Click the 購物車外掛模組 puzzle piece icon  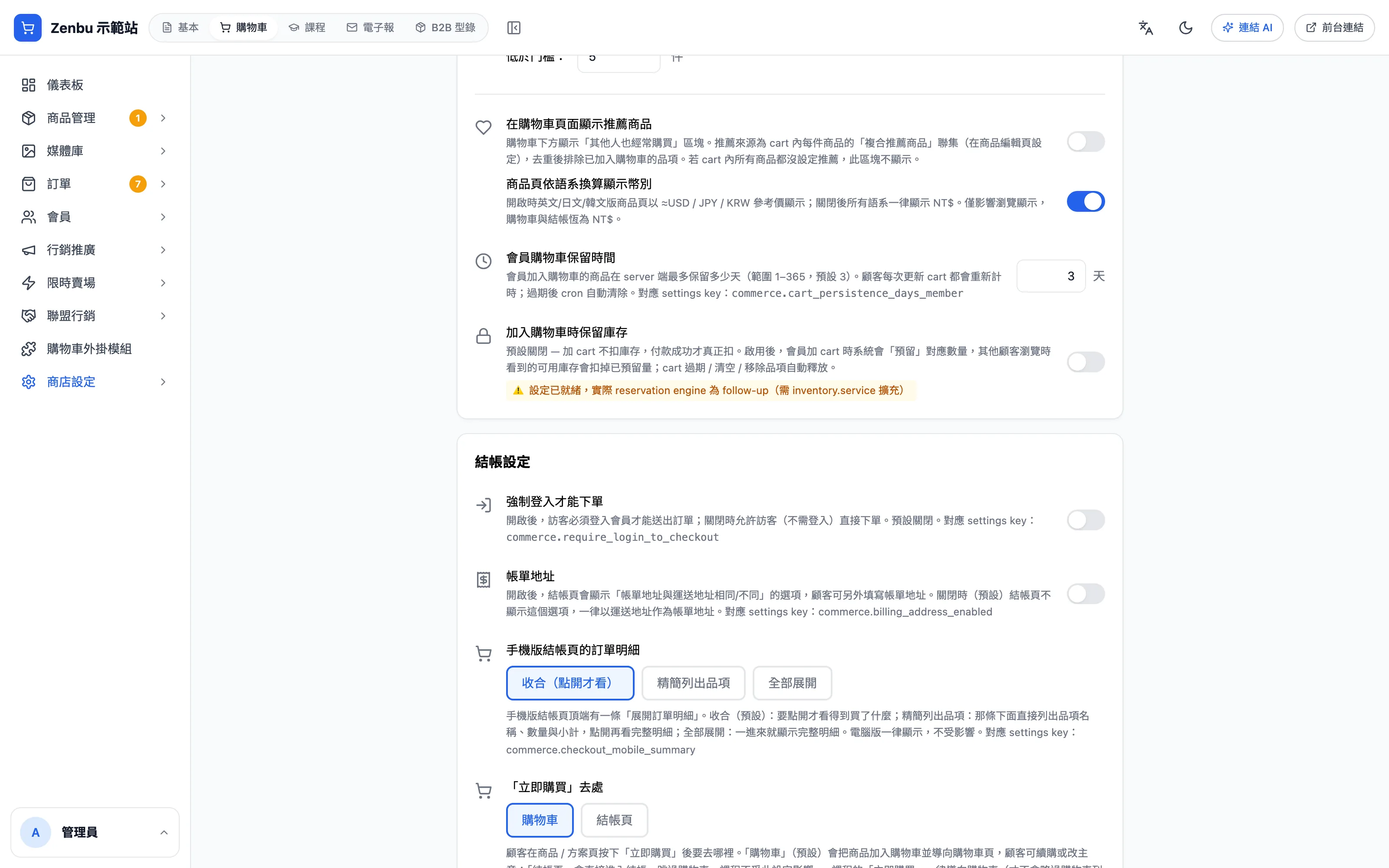pyautogui.click(x=29, y=349)
